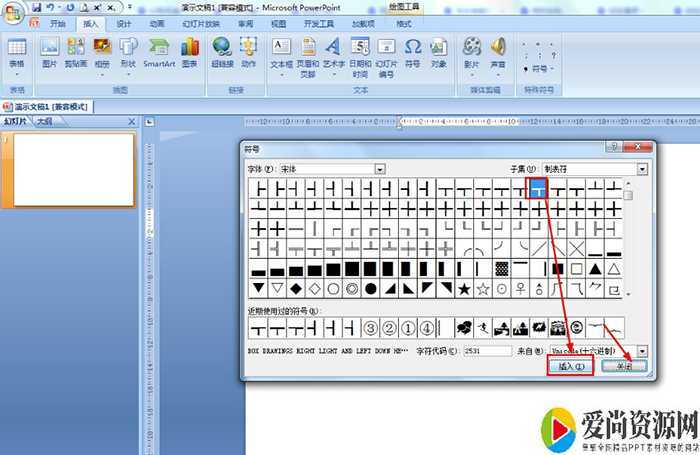Expand the 来自 Unicode source dropdown
700x455 pixels.
point(642,351)
